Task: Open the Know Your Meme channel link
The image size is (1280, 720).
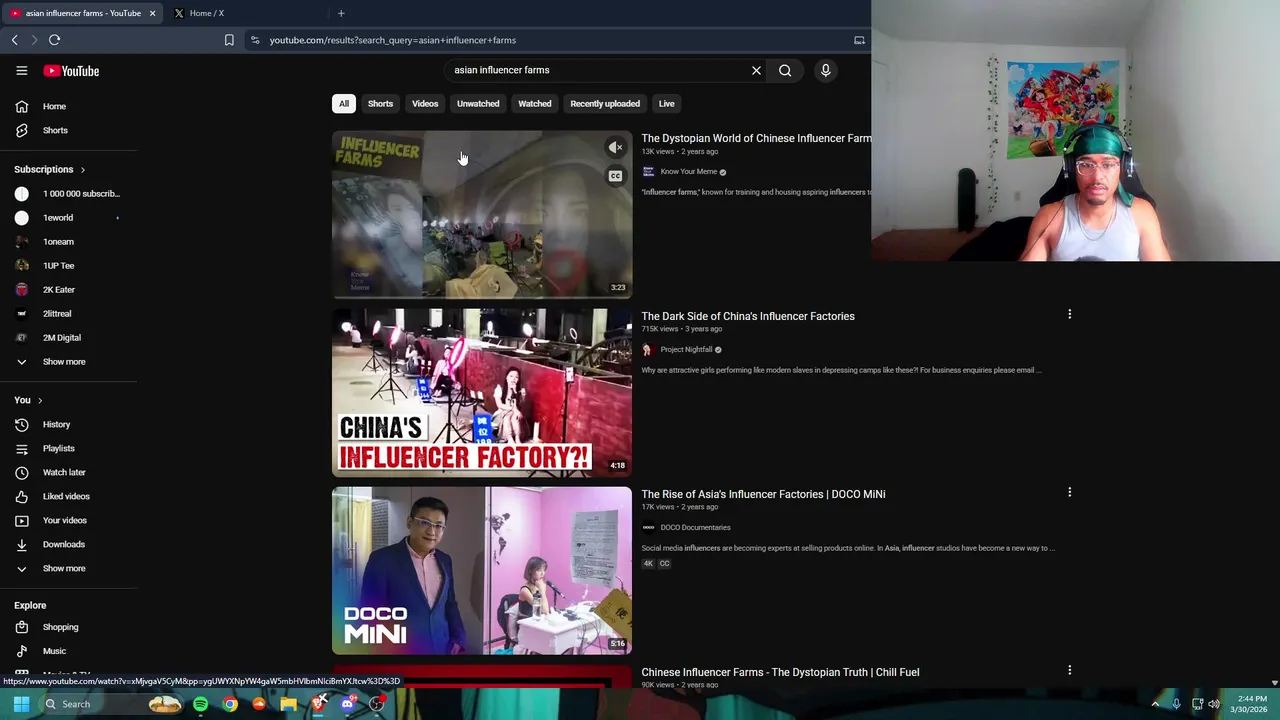Action: [x=688, y=171]
